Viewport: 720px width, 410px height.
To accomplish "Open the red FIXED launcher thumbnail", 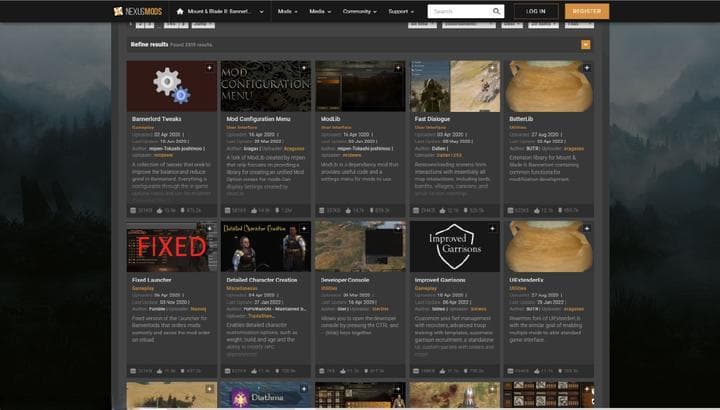I will 172,247.
